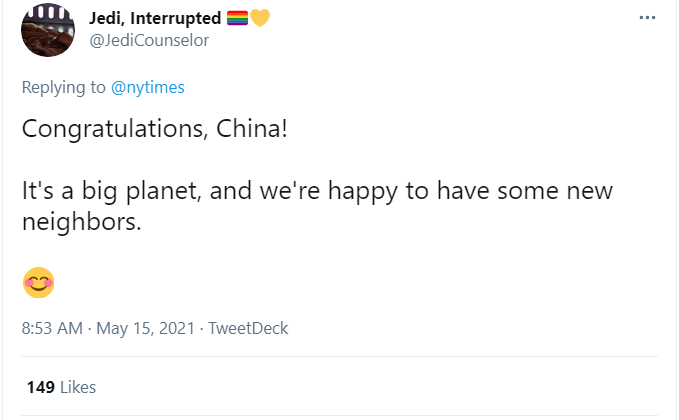Click the Jedi, Interrupted profile avatar
Image resolution: width=679 pixels, height=420 pixels.
coord(50,30)
